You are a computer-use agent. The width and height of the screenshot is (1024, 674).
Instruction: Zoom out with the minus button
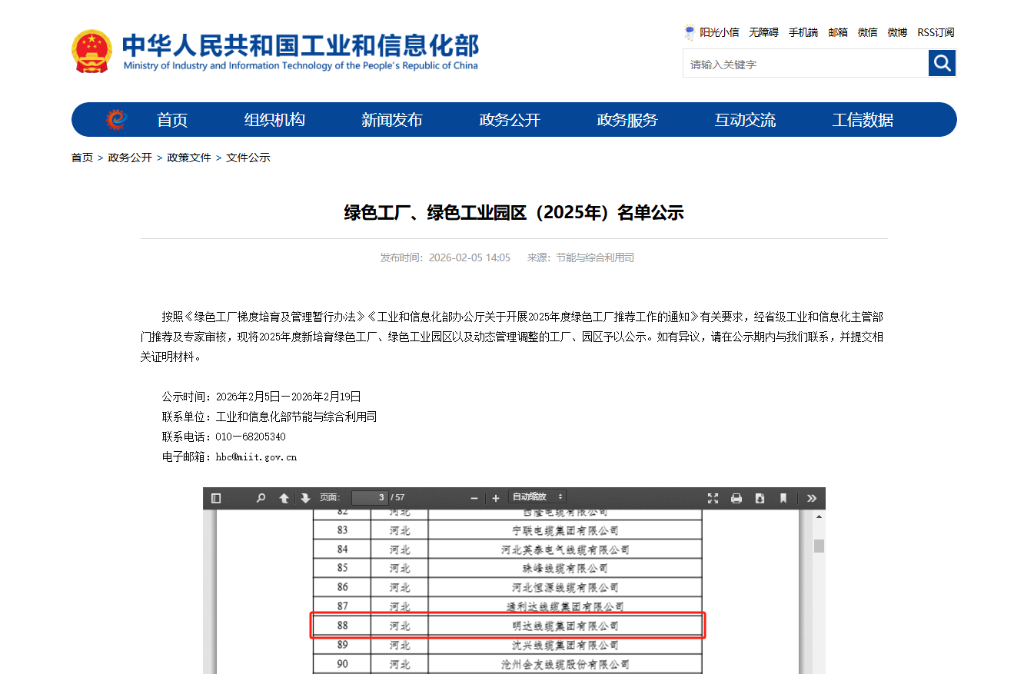click(474, 498)
